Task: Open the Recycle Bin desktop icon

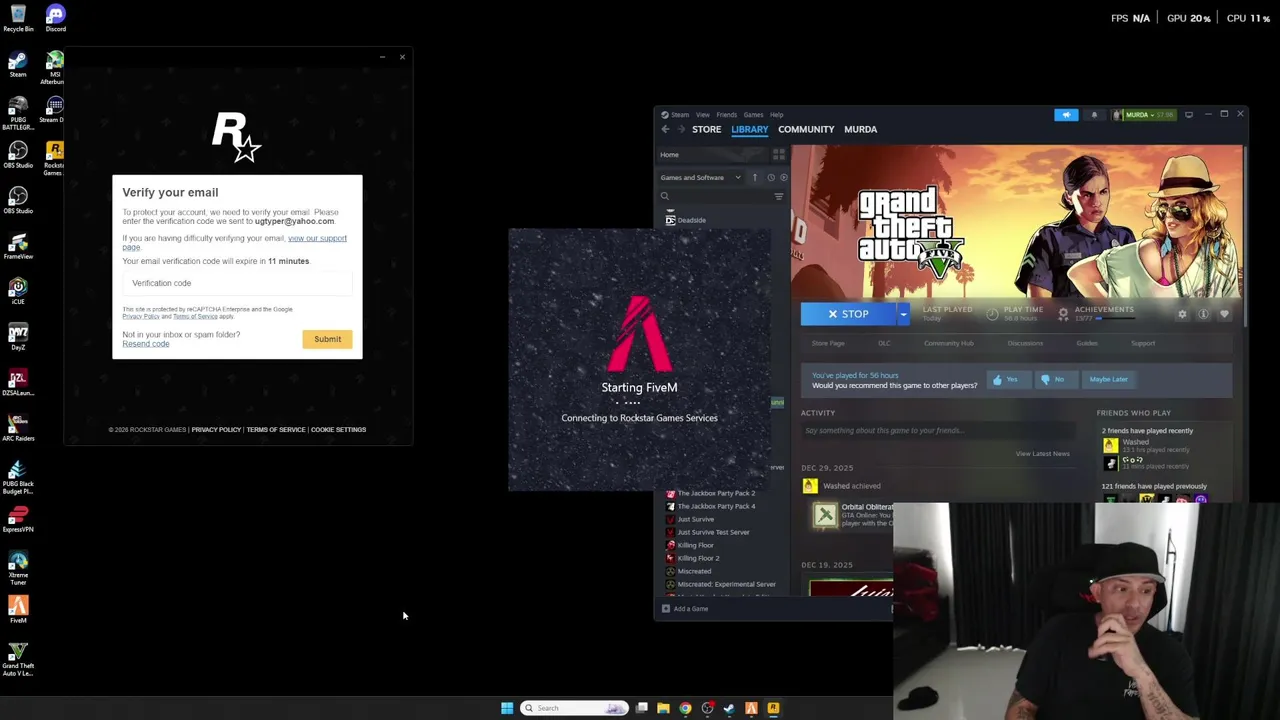Action: [18, 18]
